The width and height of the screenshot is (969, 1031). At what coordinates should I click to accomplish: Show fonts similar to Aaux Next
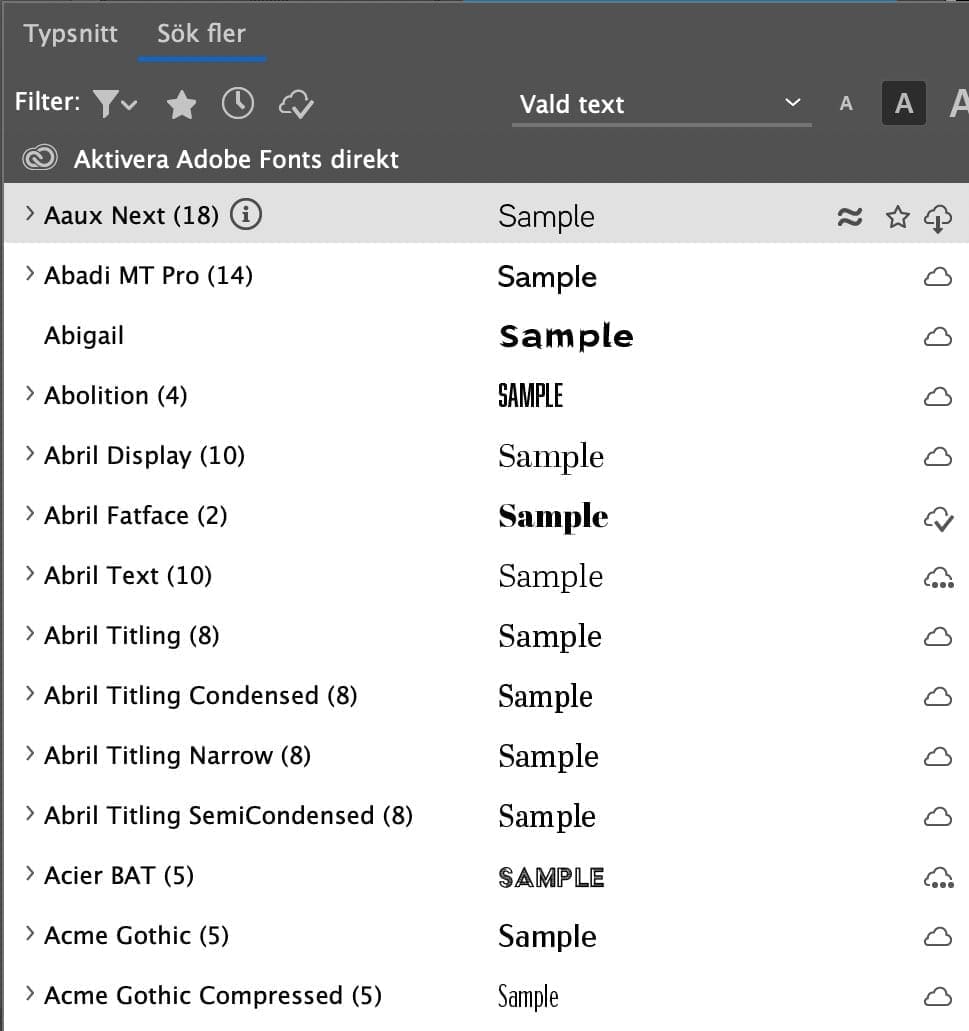(849, 216)
